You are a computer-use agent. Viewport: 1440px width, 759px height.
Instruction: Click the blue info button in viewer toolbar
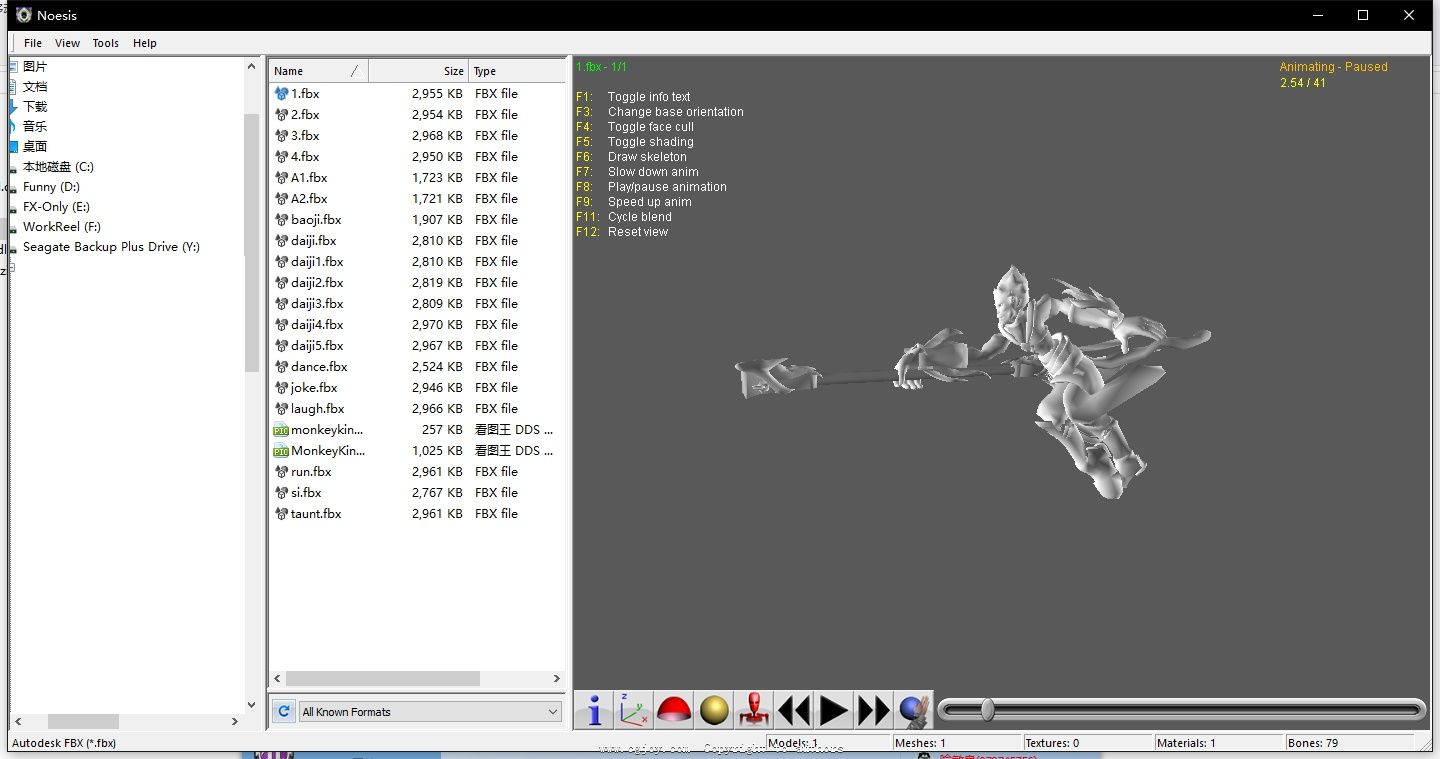594,710
